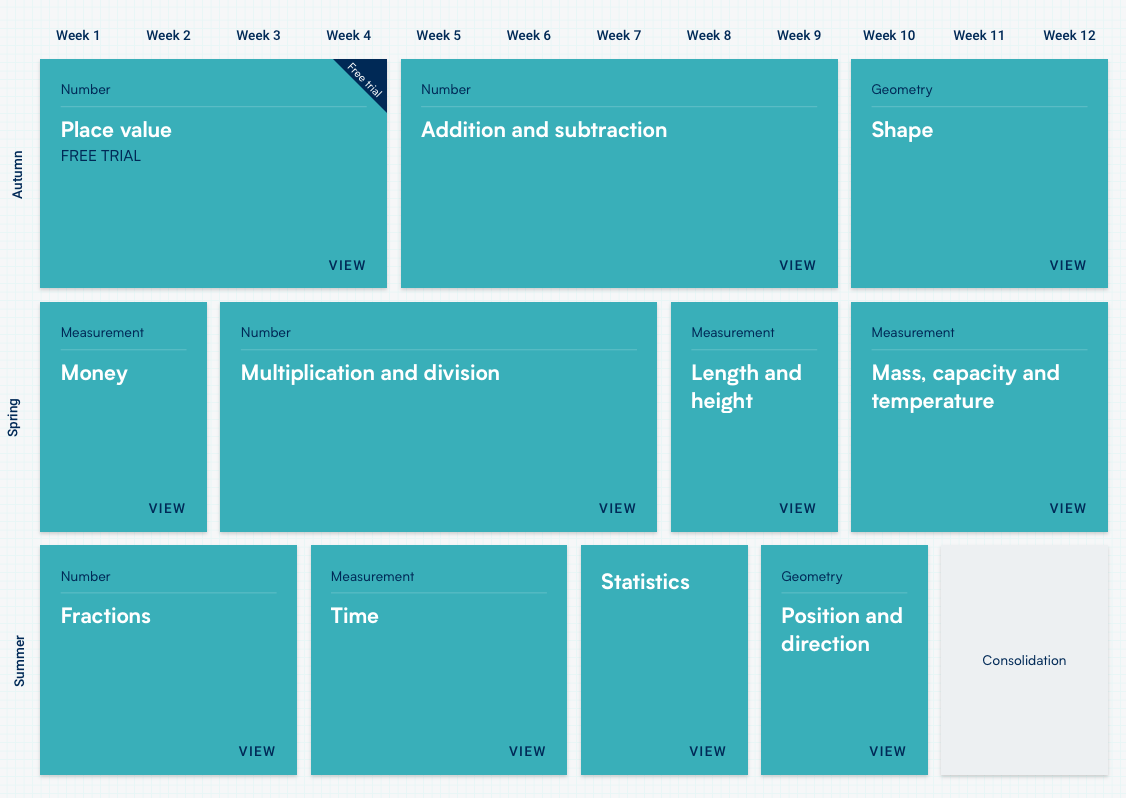The height and width of the screenshot is (798, 1126).
Task: Click VIEW on Mass, capacity and temperature
Action: [x=1067, y=509]
